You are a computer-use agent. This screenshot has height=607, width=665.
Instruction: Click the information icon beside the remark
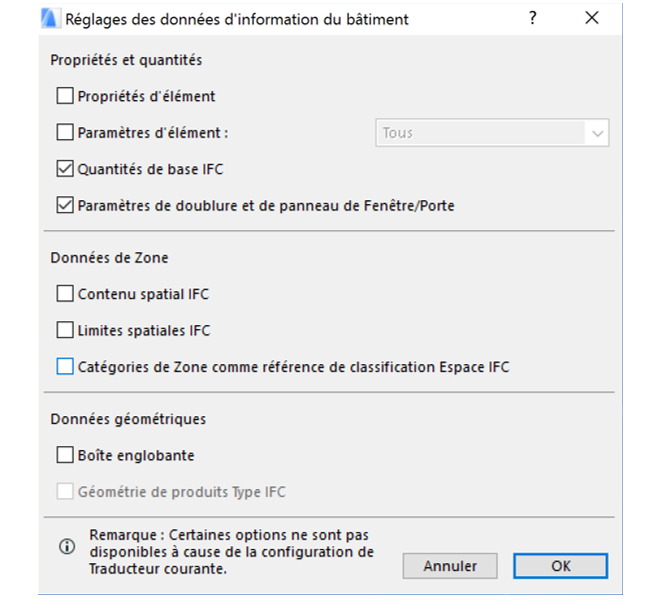pyautogui.click(x=67, y=546)
